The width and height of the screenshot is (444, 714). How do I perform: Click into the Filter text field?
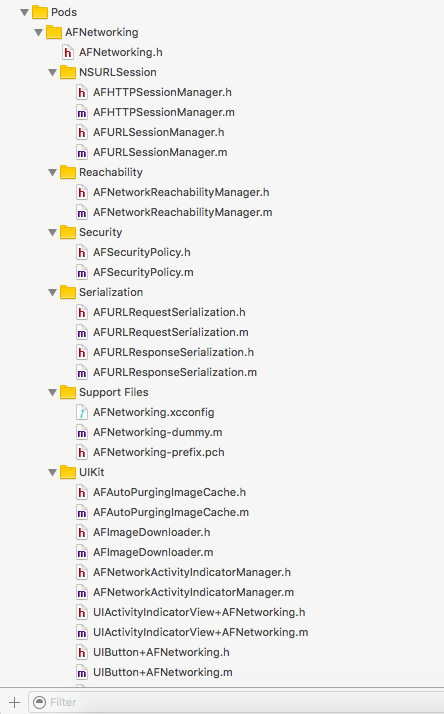[x=236, y=702]
